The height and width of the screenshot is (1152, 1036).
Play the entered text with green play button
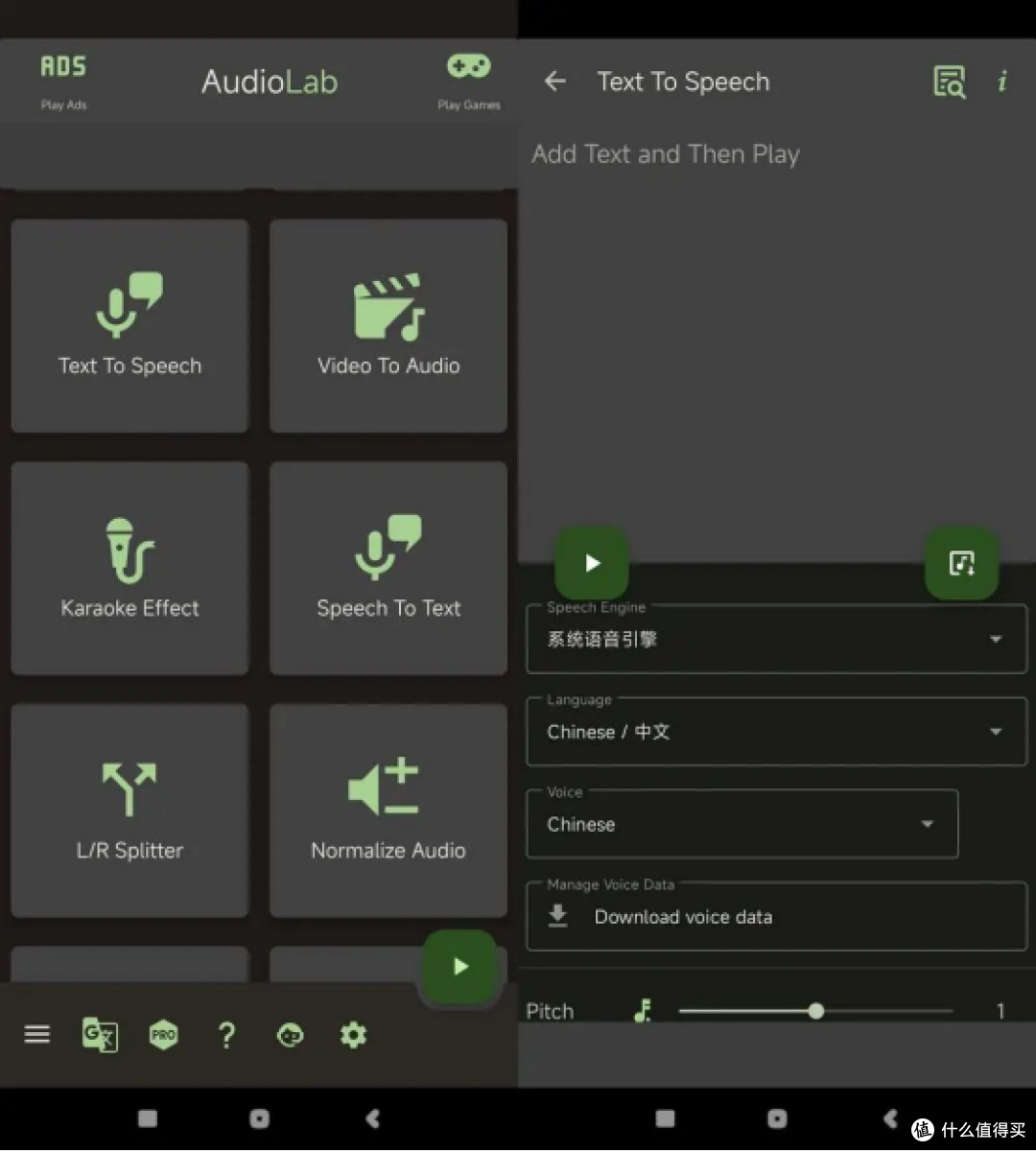click(592, 563)
